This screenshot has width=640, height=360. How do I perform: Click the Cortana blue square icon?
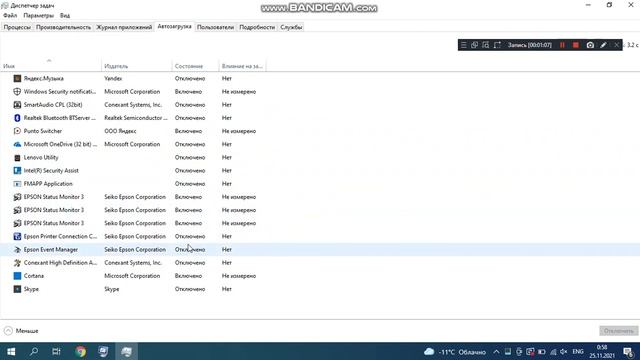click(17, 276)
